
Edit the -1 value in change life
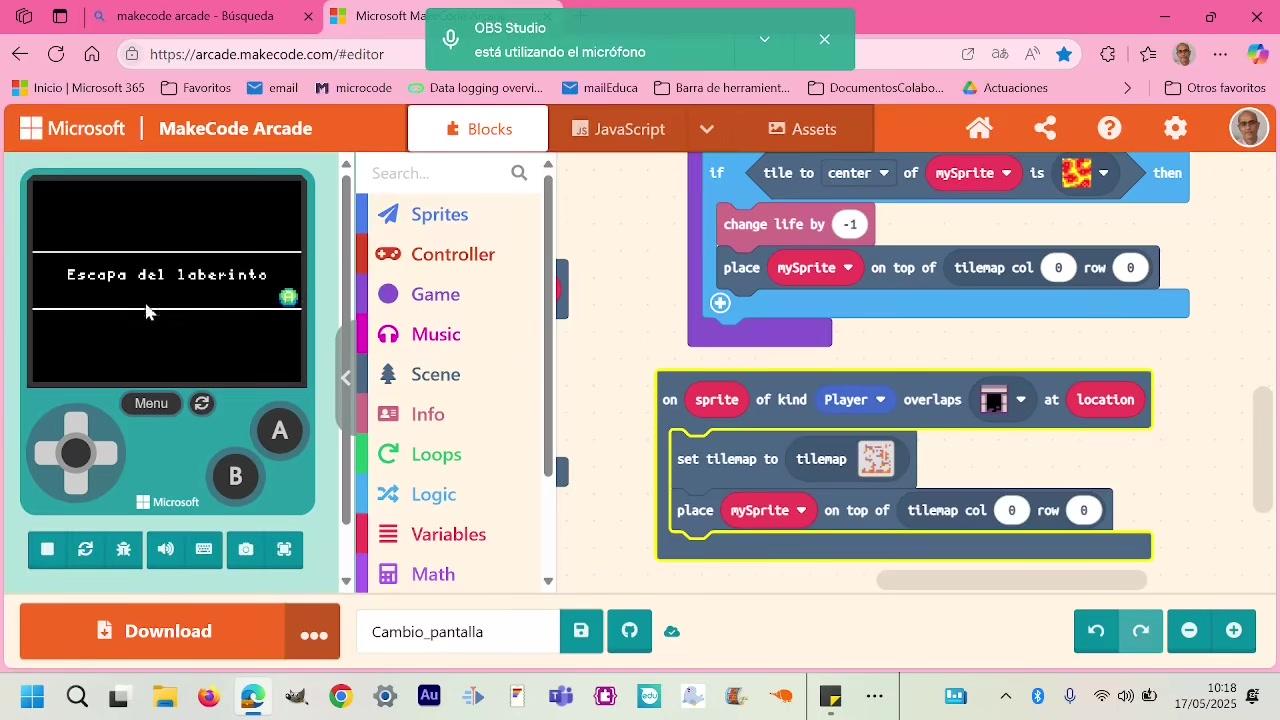[850, 224]
